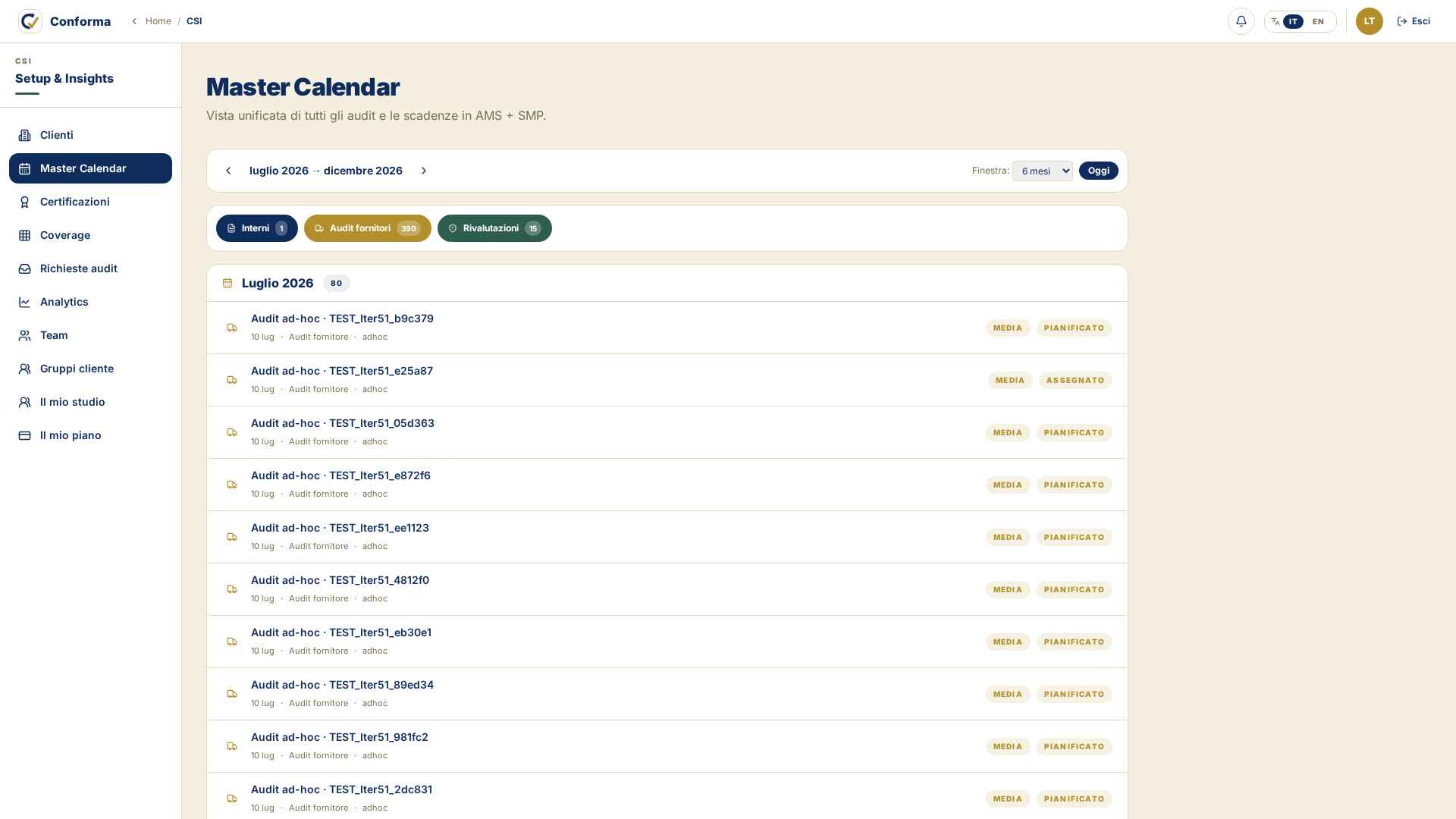This screenshot has width=1456, height=819.
Task: Open Audit ad-hoc TEST_Iter51_e25a87 entry
Action: pyautogui.click(x=667, y=380)
